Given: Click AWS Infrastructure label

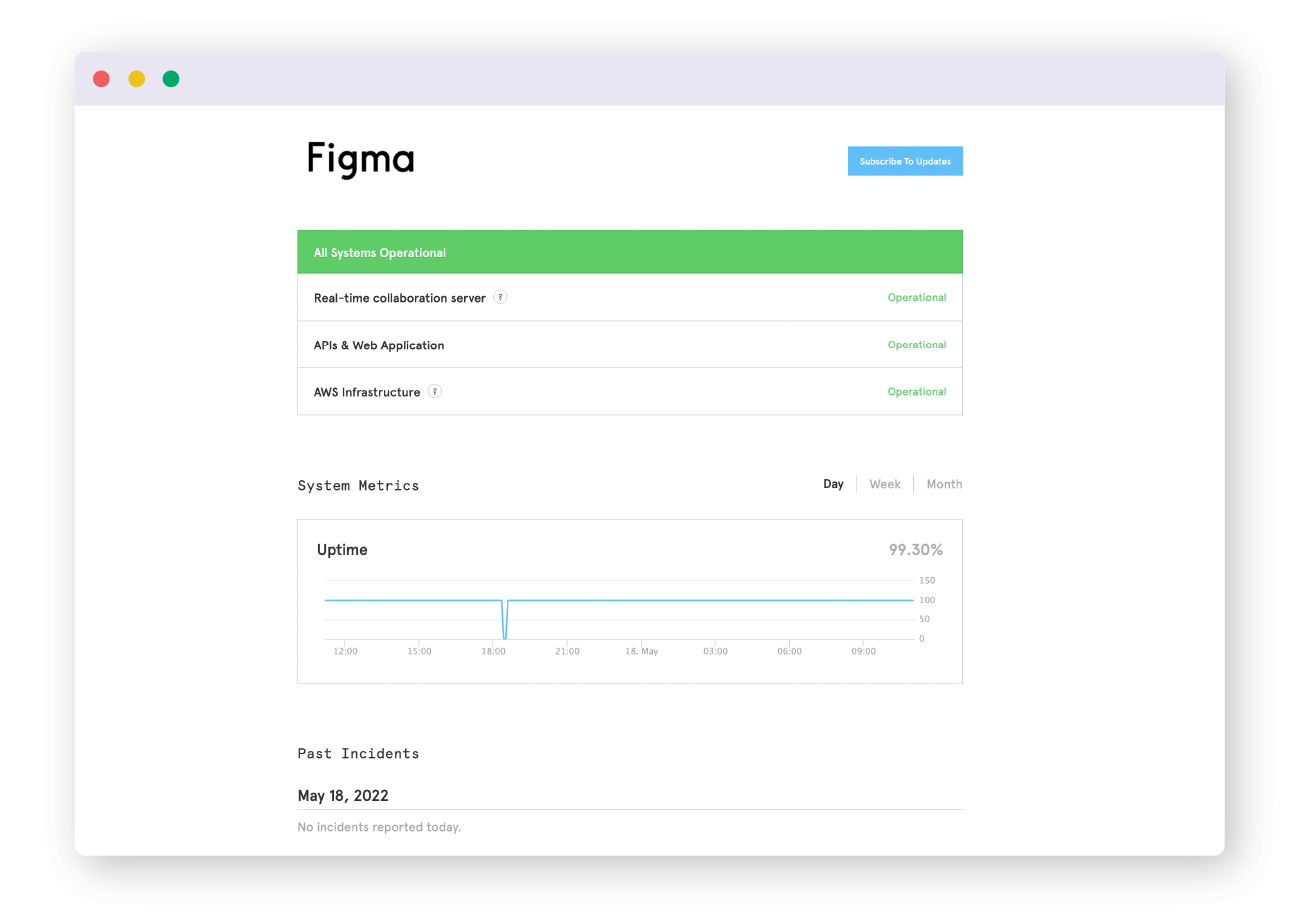Looking at the screenshot, I should (x=367, y=392).
